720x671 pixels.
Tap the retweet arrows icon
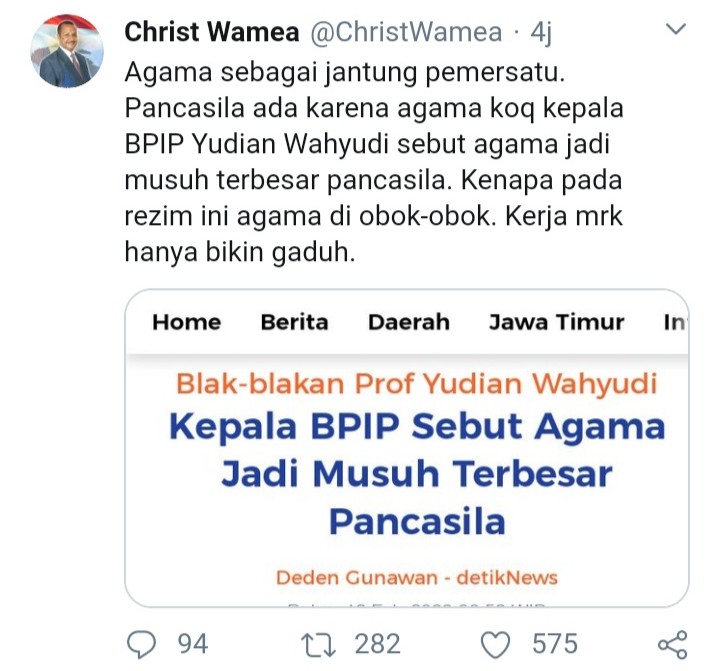click(318, 644)
